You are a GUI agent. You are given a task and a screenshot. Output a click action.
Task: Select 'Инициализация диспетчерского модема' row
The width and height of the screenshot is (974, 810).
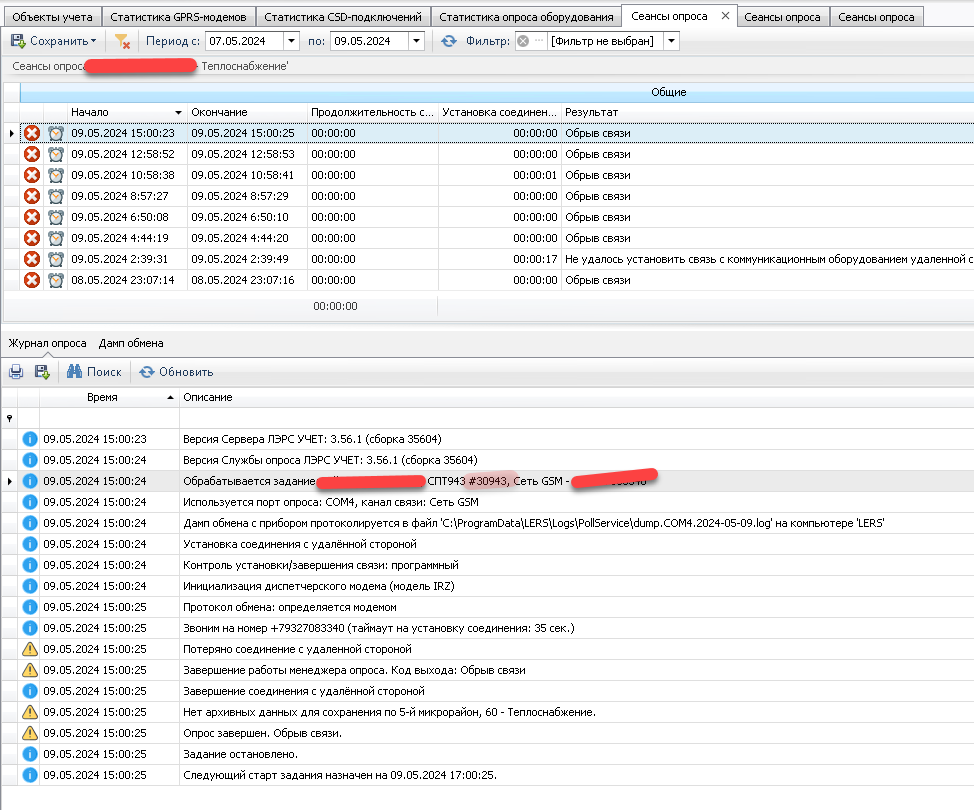tap(488, 586)
